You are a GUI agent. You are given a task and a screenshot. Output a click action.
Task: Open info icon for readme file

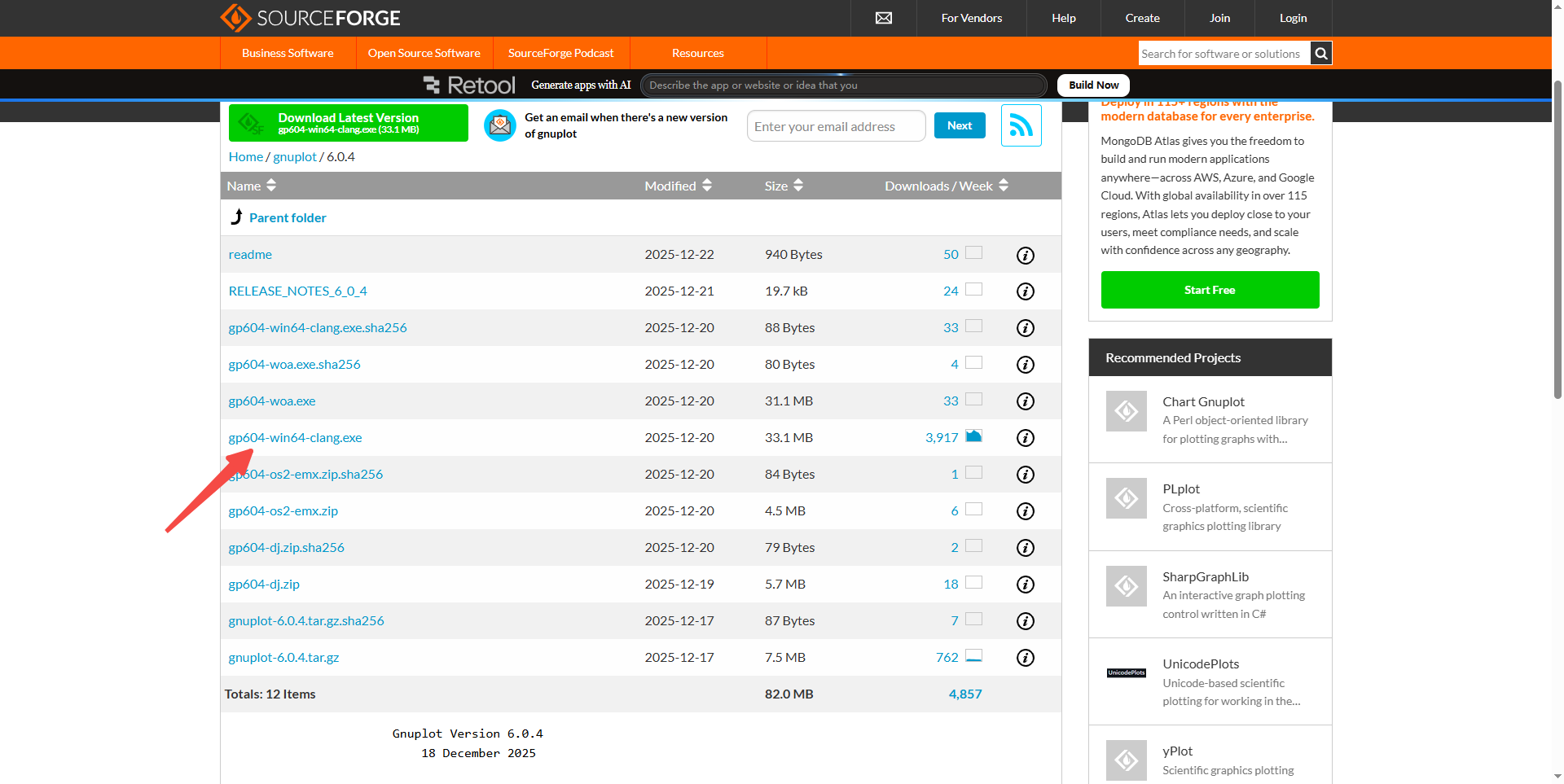tap(1025, 255)
